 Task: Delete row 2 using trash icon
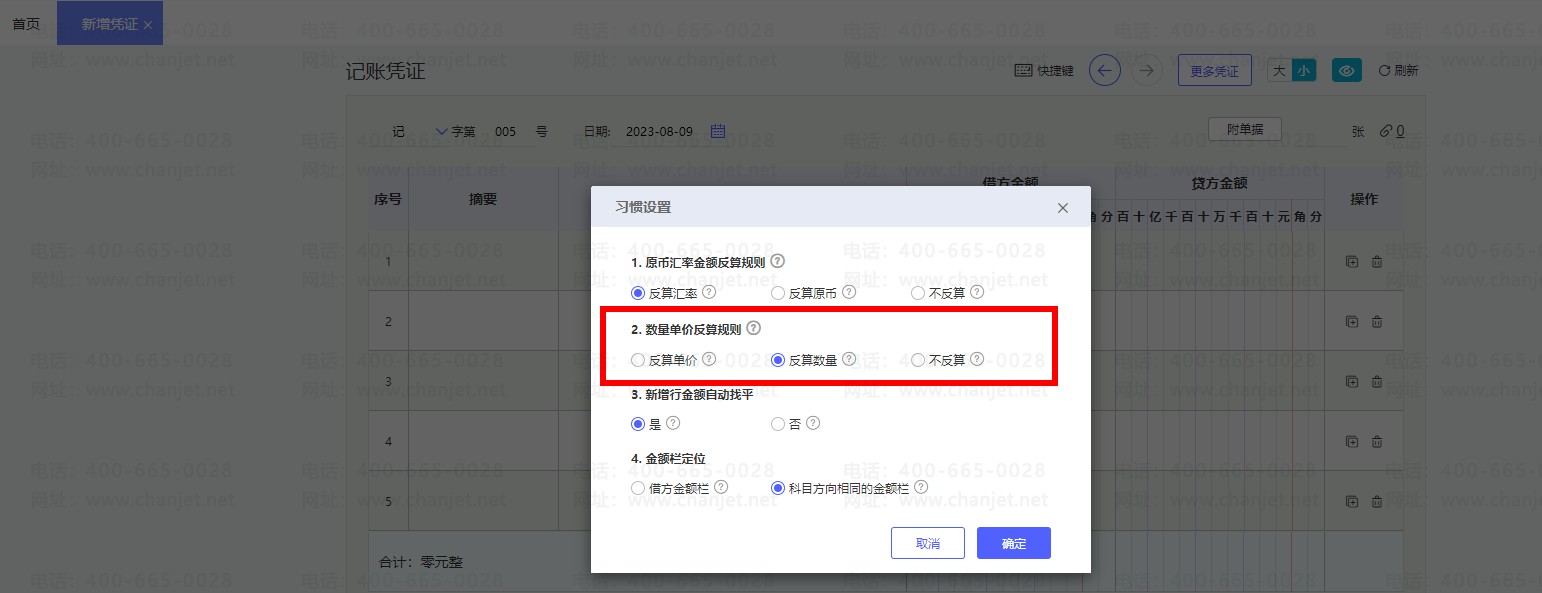point(1377,322)
